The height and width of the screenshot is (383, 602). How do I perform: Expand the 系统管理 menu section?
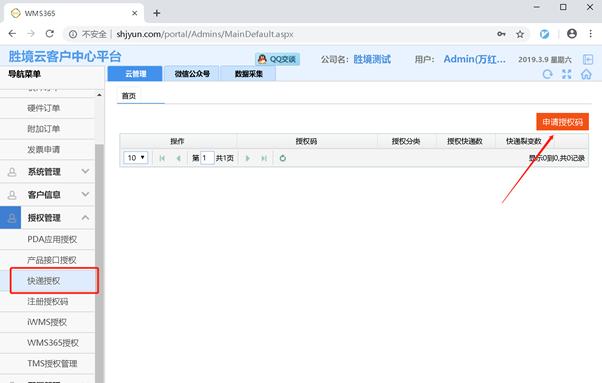tap(47, 172)
